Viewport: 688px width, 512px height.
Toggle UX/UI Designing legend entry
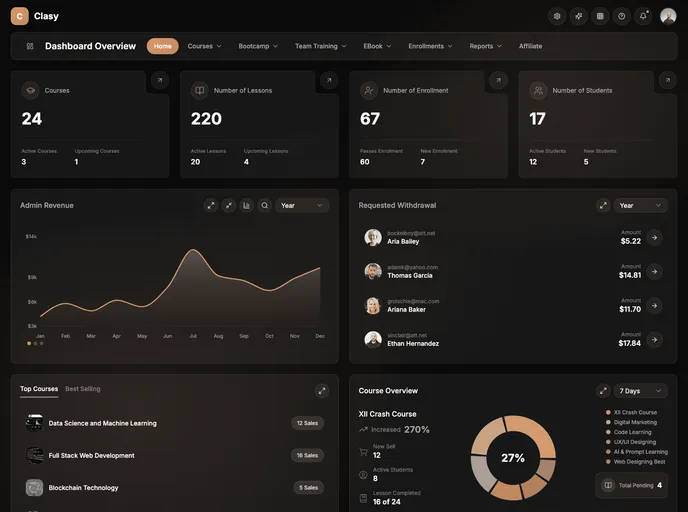631,442
